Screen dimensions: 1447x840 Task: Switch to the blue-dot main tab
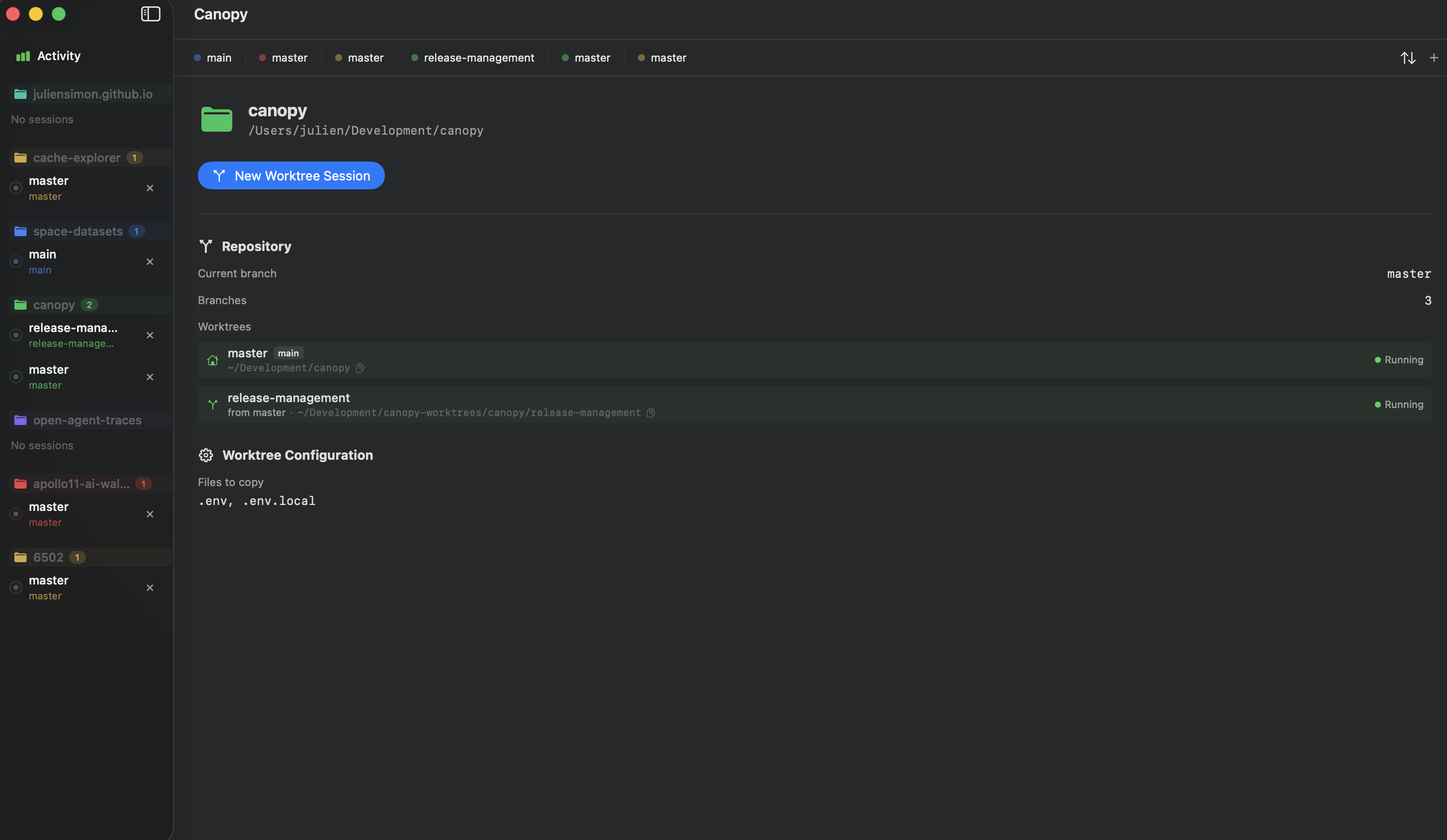(212, 58)
